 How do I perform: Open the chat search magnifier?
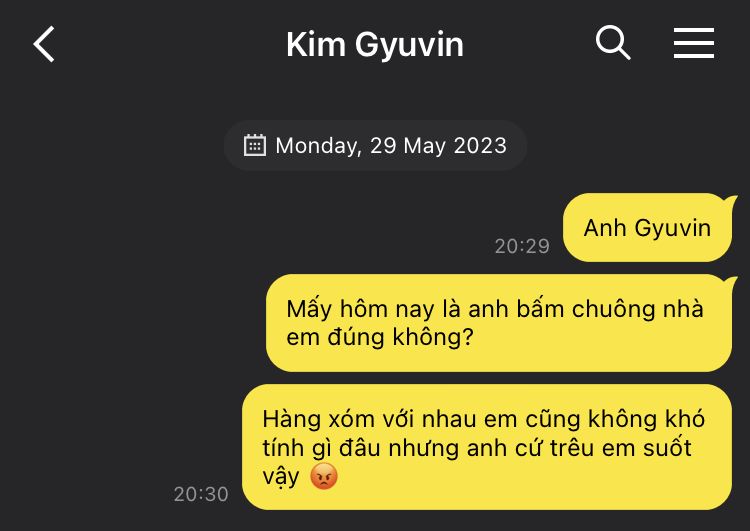(613, 43)
